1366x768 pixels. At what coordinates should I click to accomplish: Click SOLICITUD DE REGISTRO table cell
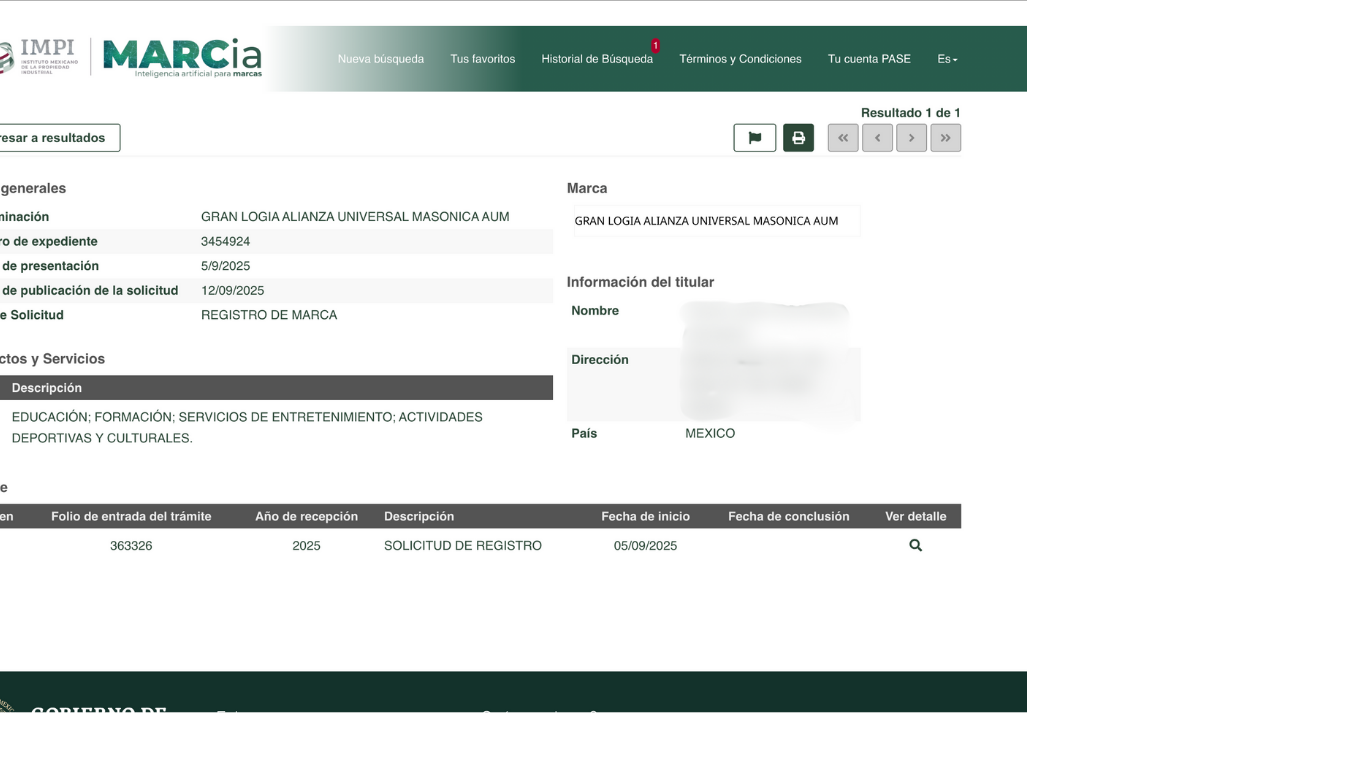[463, 545]
